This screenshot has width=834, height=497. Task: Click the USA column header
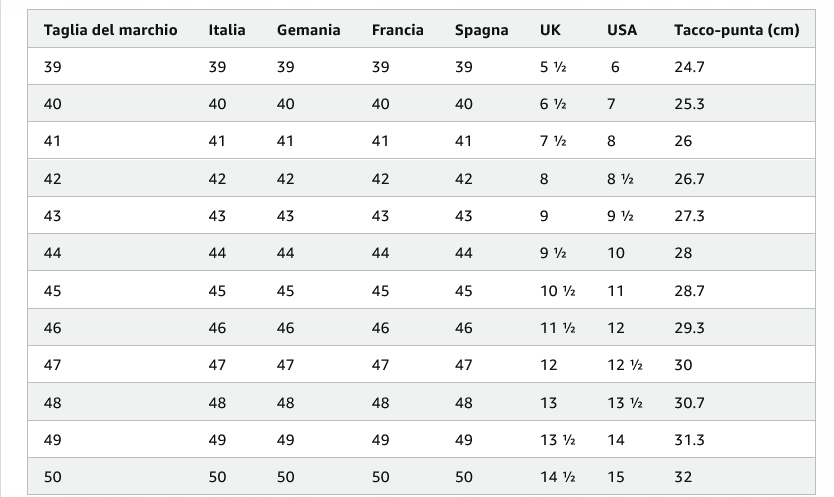(x=622, y=30)
